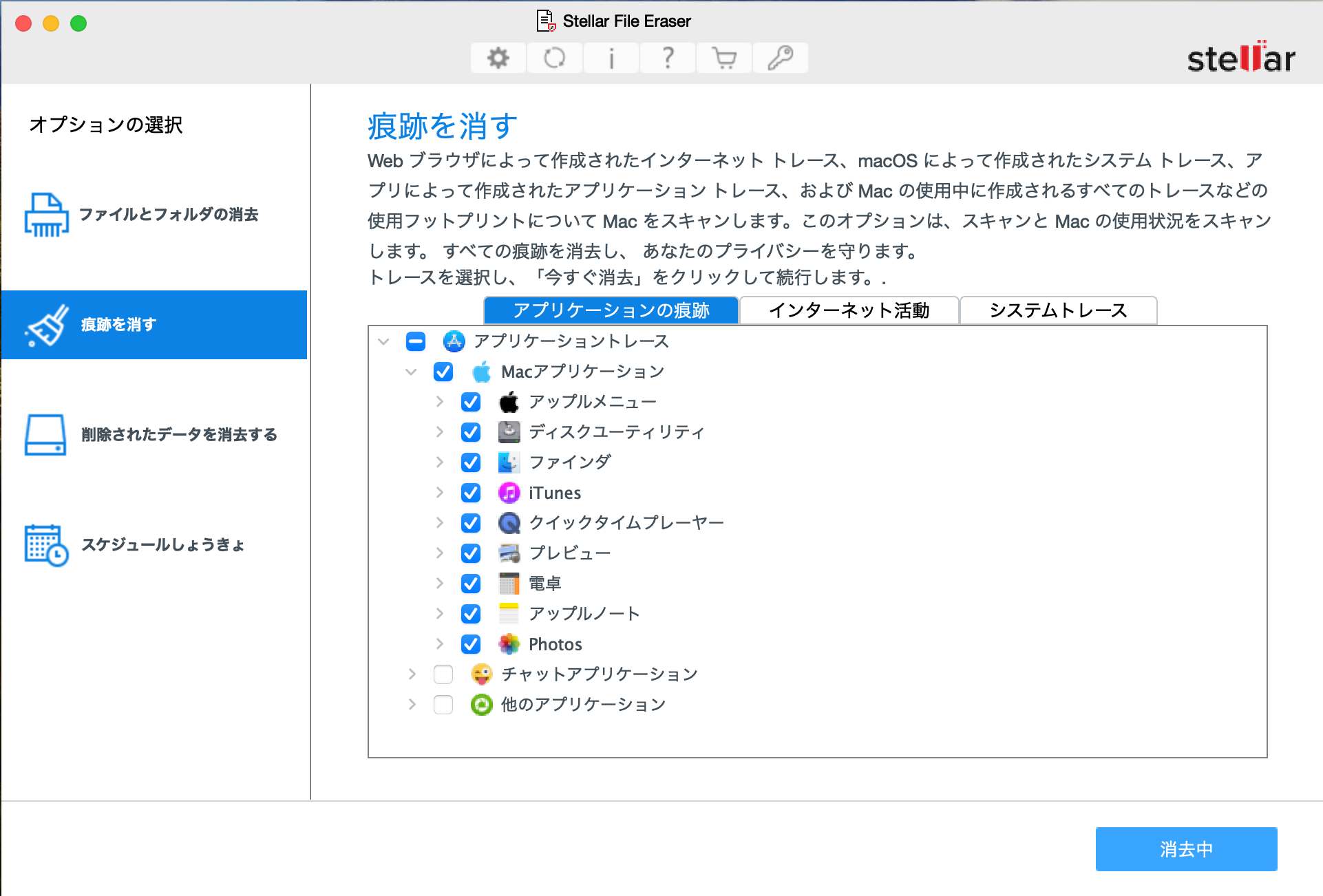Image resolution: width=1323 pixels, height=896 pixels.
Task: Click the Disk Utility icon
Action: click(509, 432)
